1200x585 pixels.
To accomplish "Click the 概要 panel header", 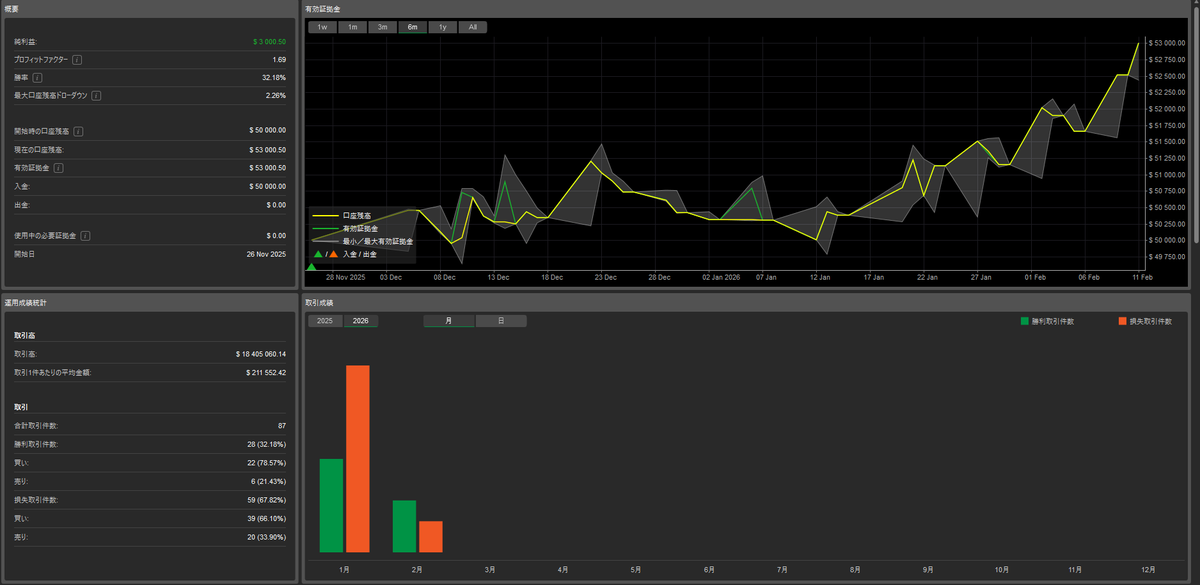I will [x=149, y=8].
